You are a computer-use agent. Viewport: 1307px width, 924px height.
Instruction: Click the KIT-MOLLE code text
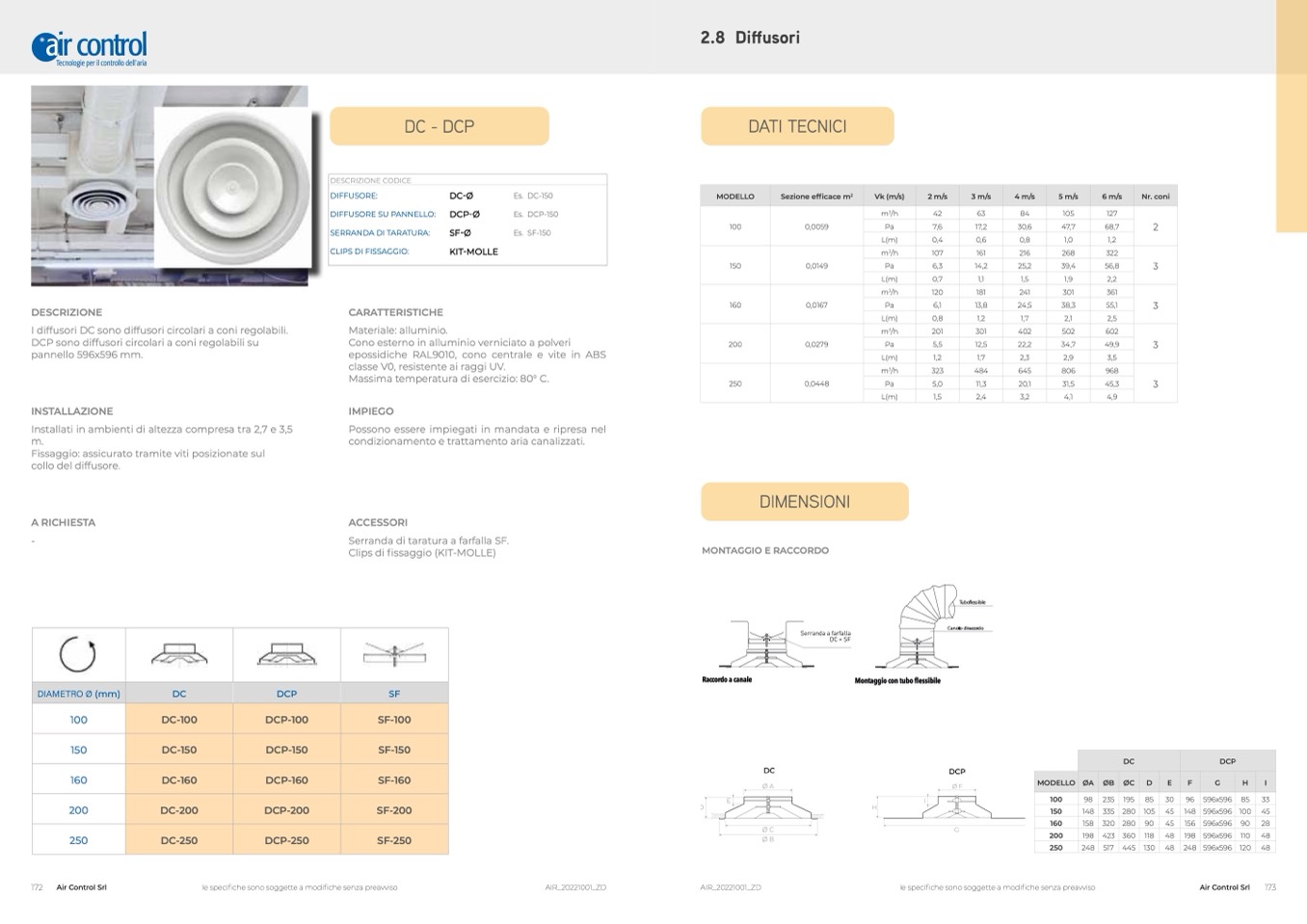click(473, 251)
